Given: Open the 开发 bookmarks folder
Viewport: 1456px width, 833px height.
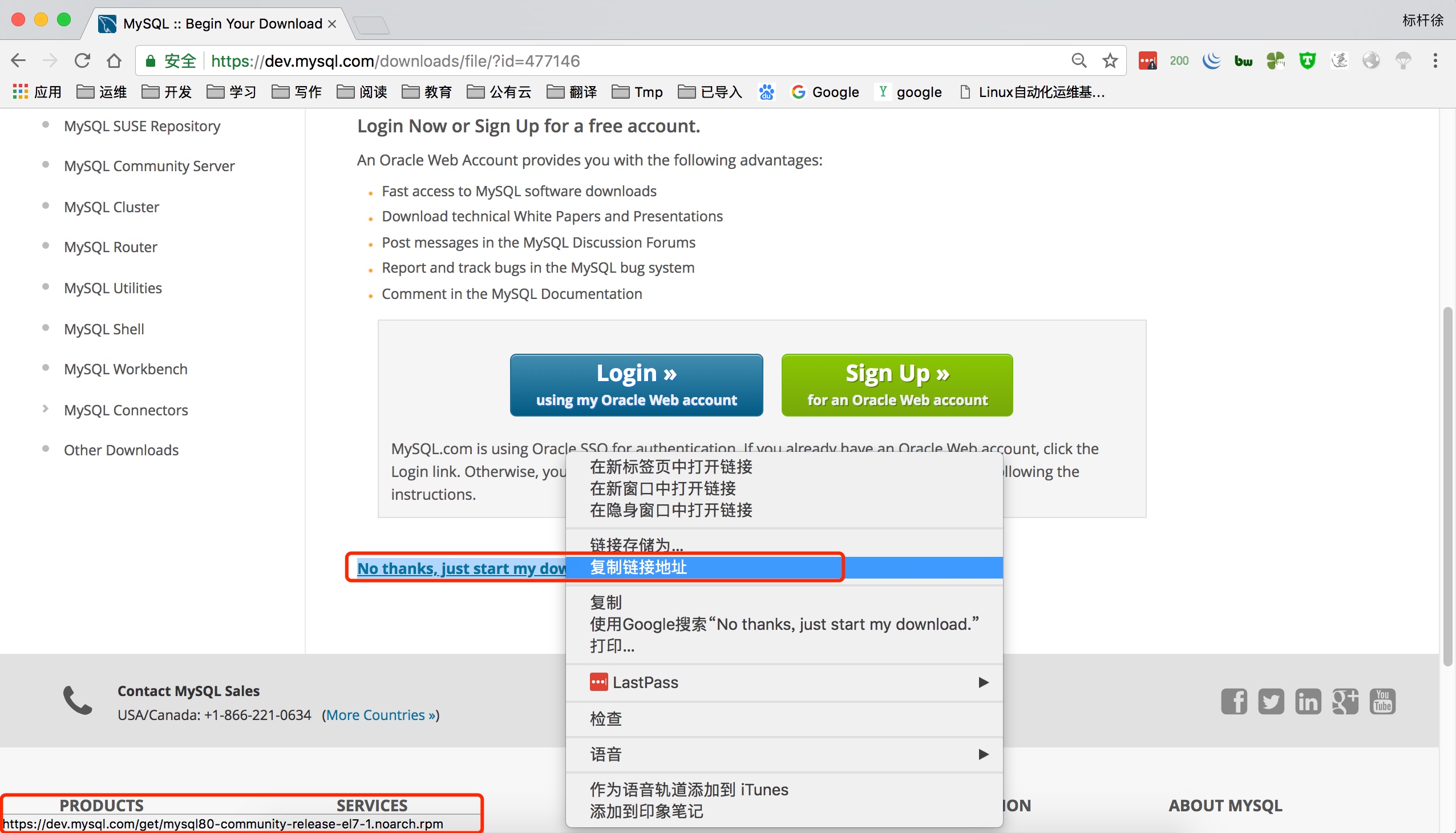Looking at the screenshot, I should [167, 91].
